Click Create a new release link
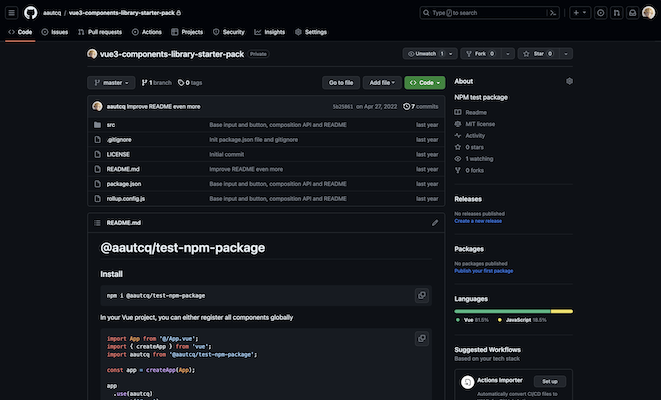The height and width of the screenshot is (400, 661). 478,221
